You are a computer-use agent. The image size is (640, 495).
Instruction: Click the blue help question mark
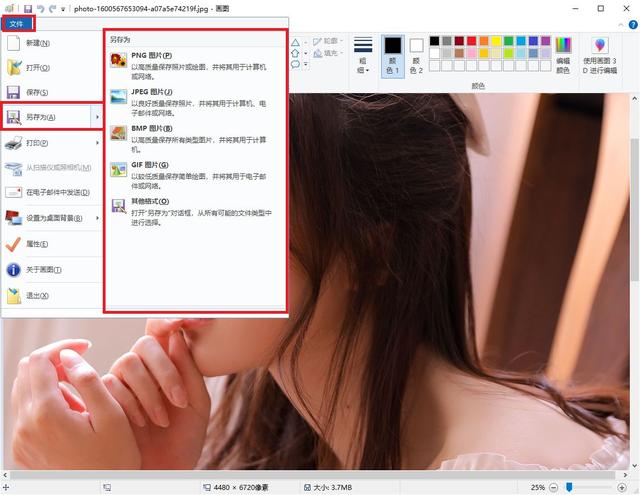coord(633,24)
